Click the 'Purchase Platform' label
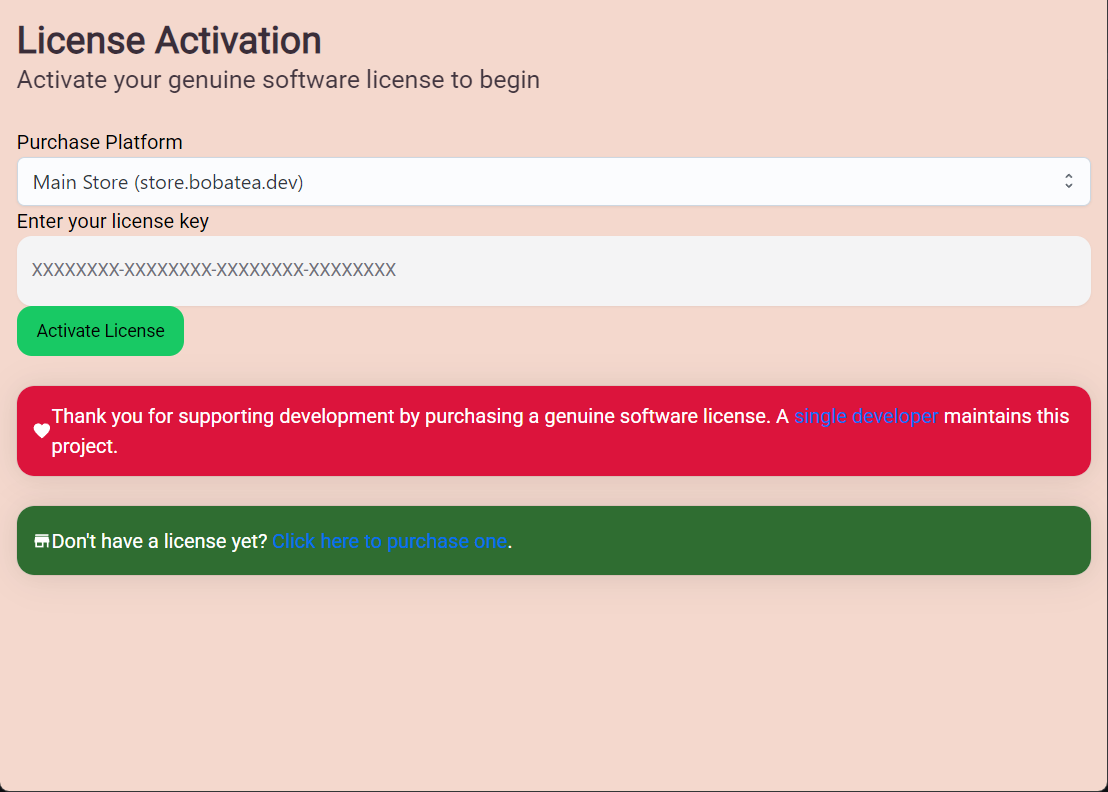 tap(100, 142)
